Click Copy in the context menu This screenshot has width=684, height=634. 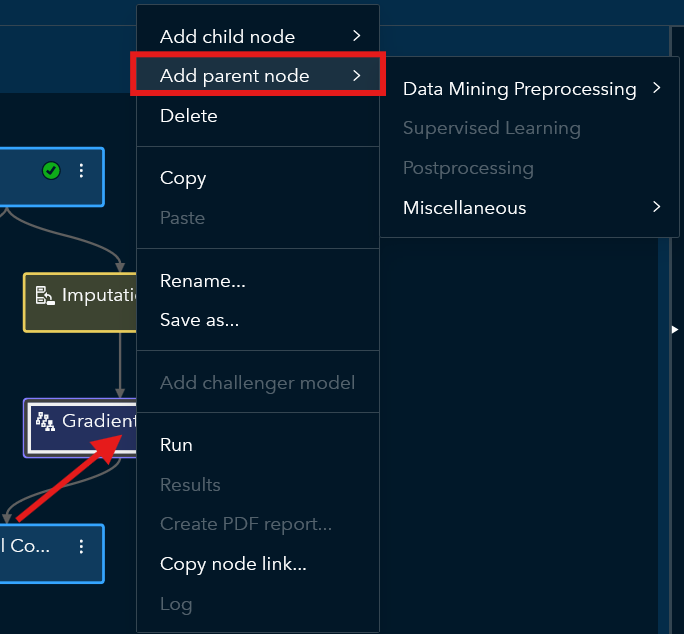click(x=183, y=178)
